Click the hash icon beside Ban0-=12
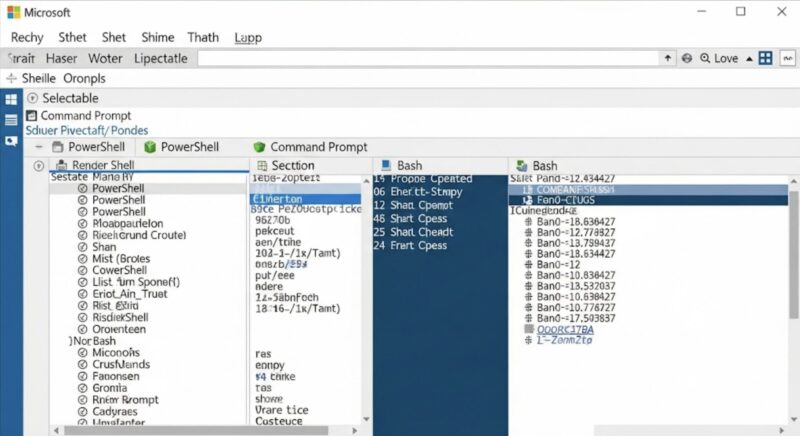This screenshot has height=436, width=800. coord(529,264)
